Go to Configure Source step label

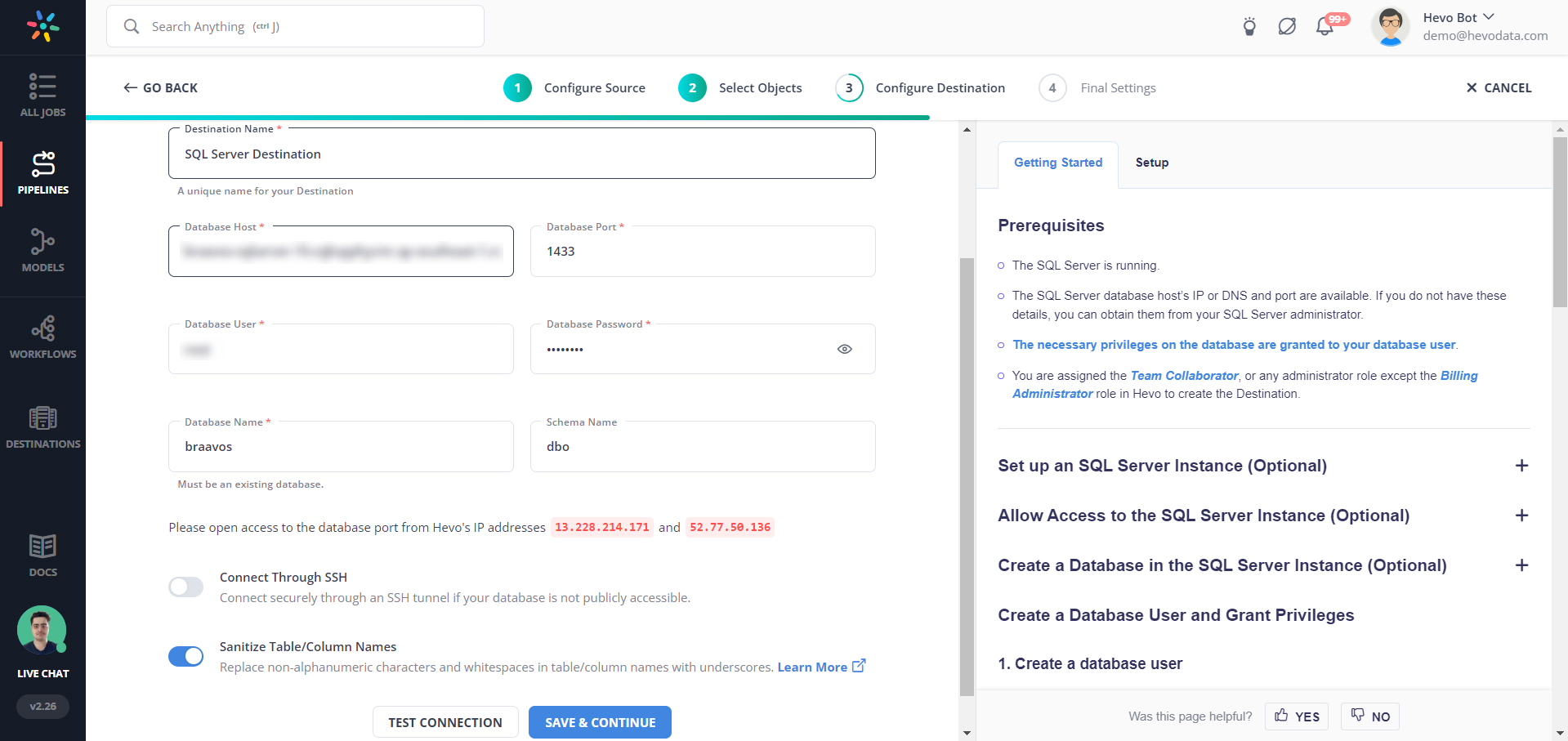[x=595, y=87]
